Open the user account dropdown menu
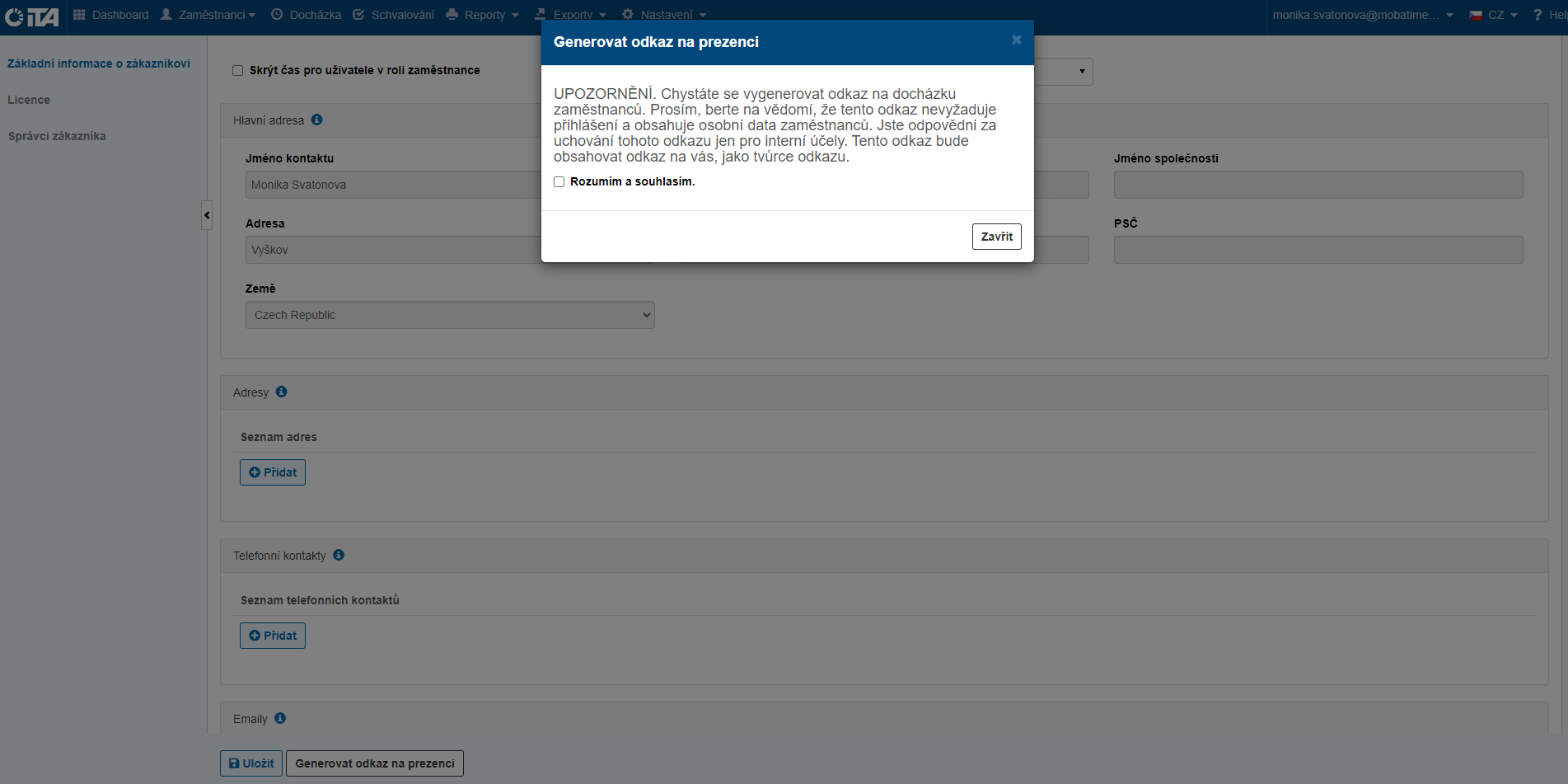The width and height of the screenshot is (1568, 784). (1363, 15)
